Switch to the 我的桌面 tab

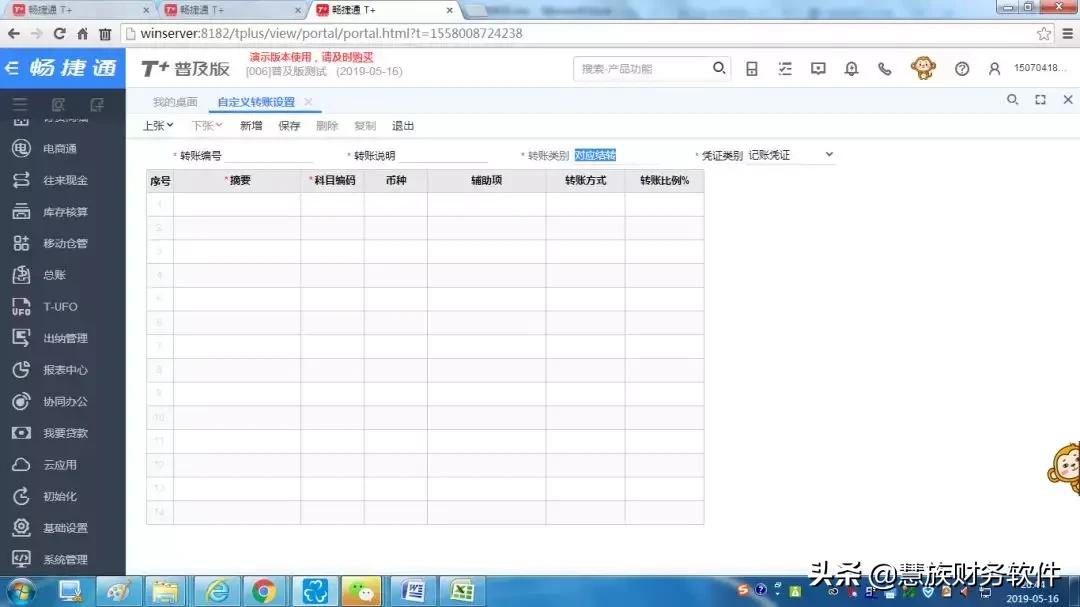(x=174, y=101)
